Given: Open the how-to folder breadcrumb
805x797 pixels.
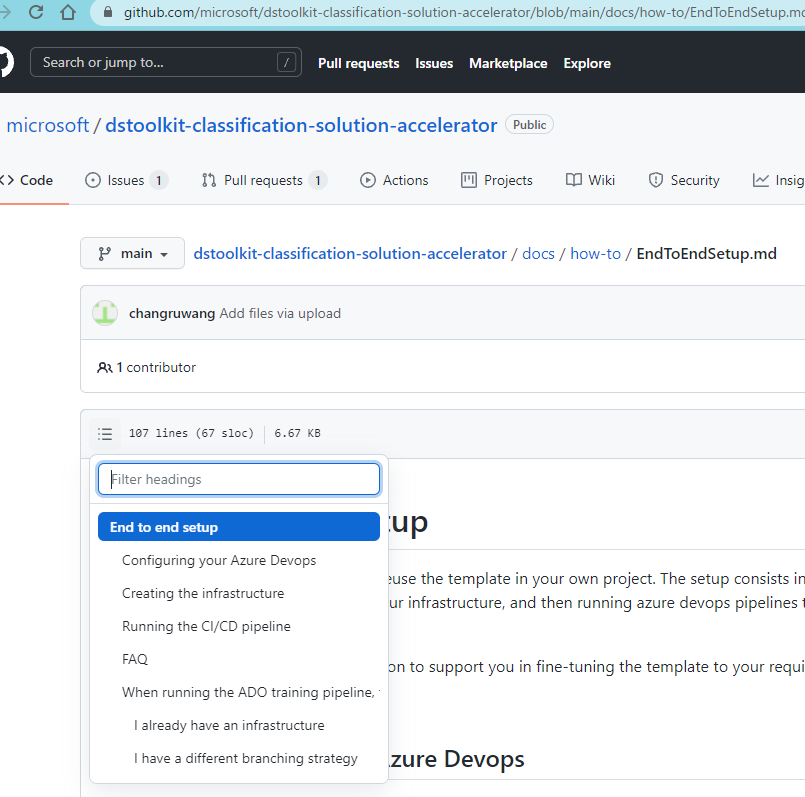Looking at the screenshot, I should 596,254.
